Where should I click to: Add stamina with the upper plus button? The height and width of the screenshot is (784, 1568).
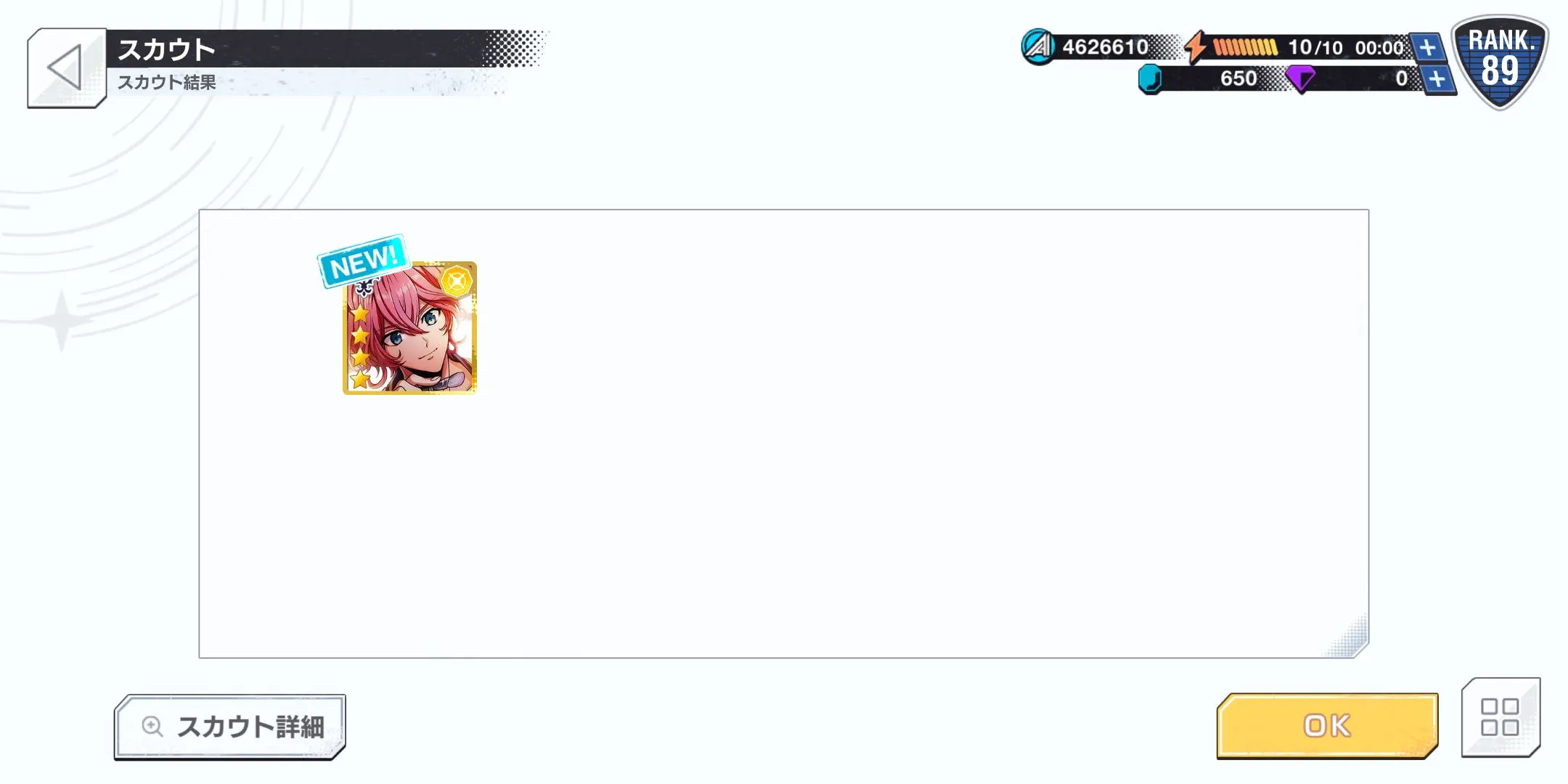click(x=1427, y=48)
